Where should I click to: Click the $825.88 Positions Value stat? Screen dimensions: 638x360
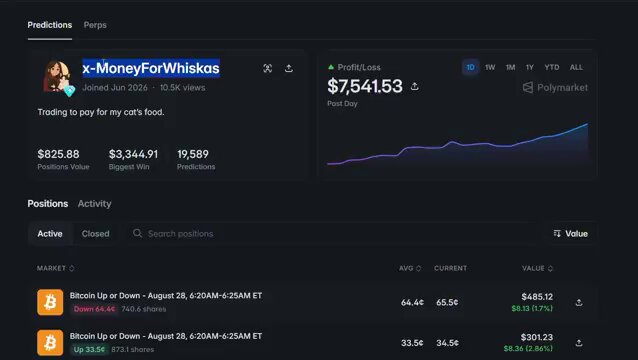pyautogui.click(x=63, y=159)
